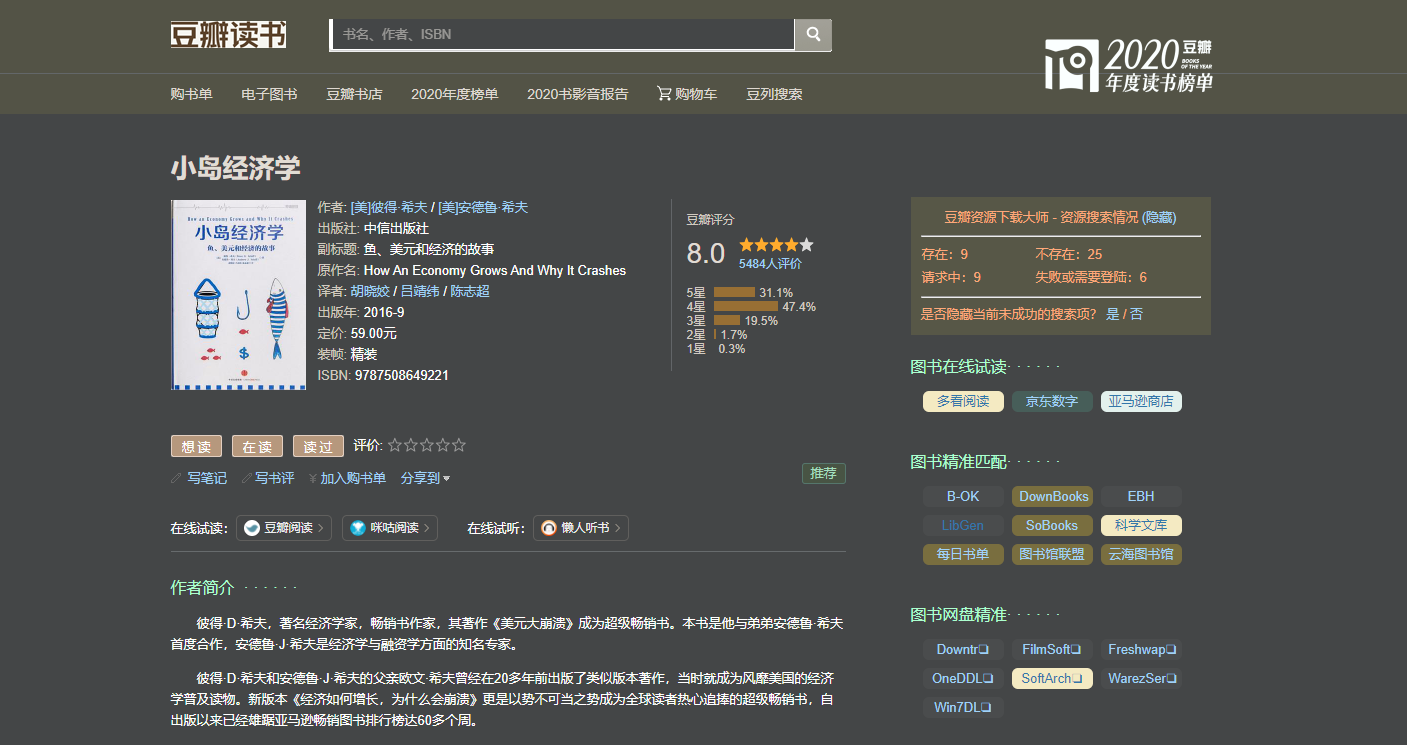Open author link 彼得·希夫
This screenshot has width=1407, height=745.
point(388,207)
